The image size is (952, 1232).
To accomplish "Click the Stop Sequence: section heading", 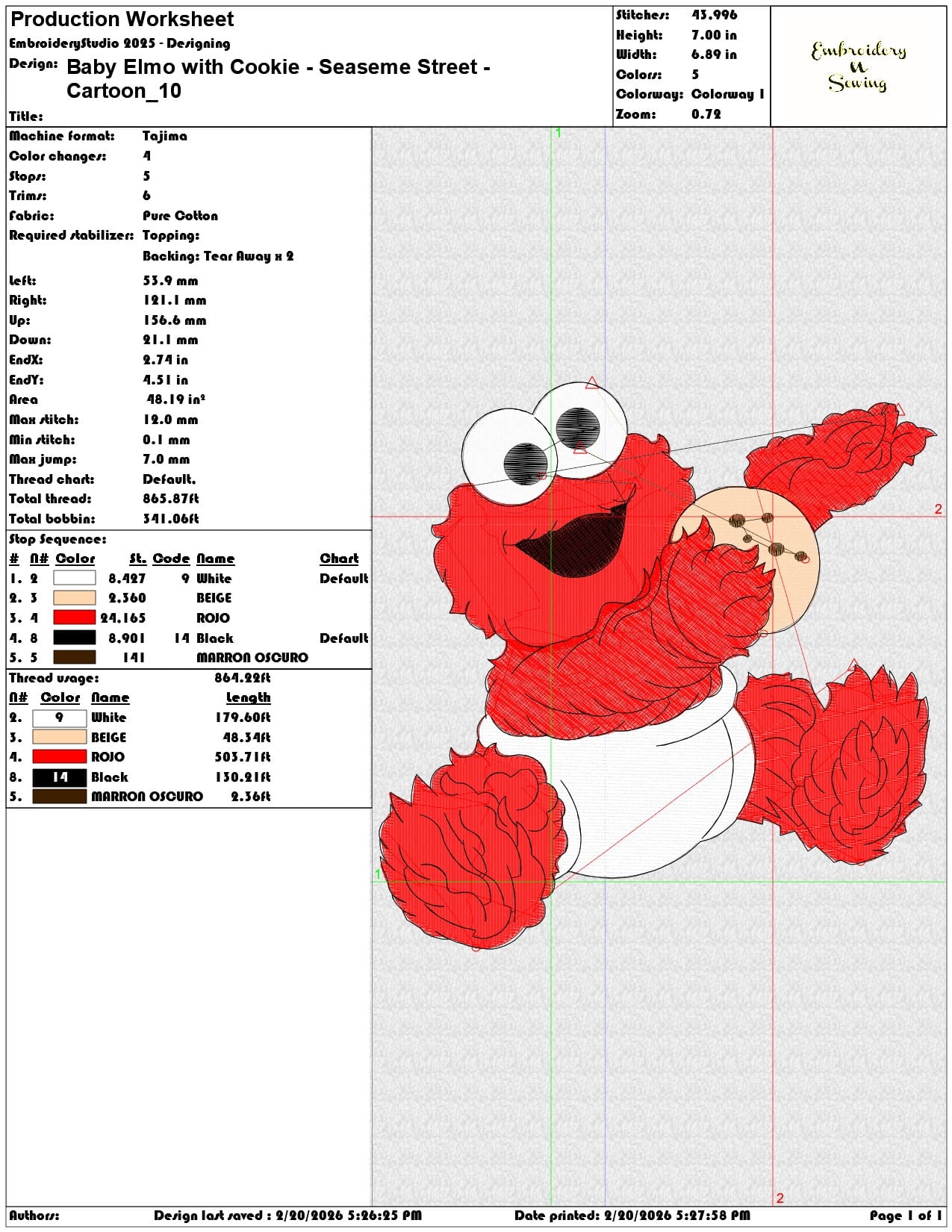I will pos(57,539).
